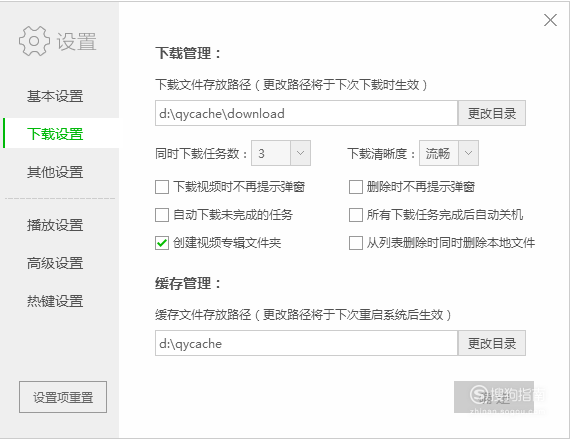
Task: Click the download path input field
Action: pos(306,113)
